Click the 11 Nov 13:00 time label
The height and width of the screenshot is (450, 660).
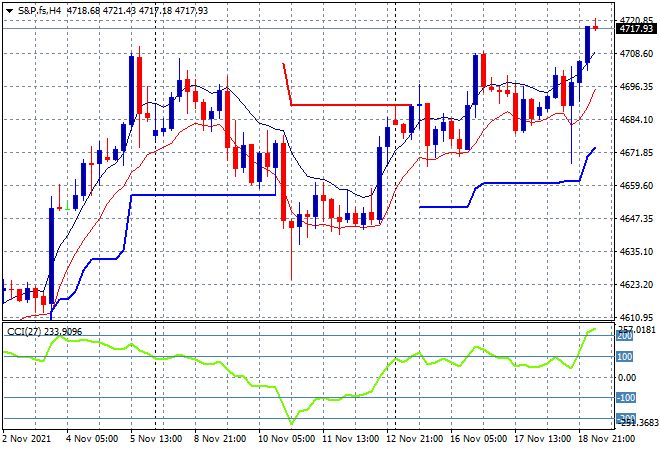click(x=350, y=439)
